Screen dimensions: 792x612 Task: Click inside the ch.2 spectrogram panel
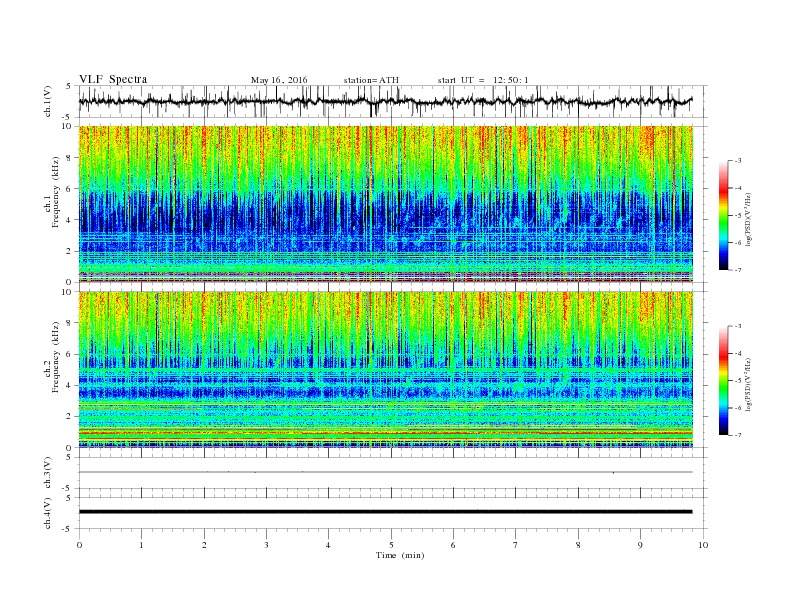coord(385,369)
